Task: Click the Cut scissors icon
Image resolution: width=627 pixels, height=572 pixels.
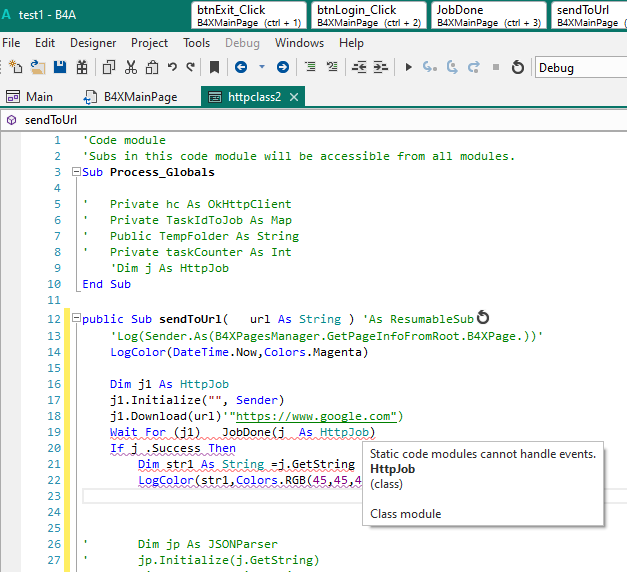Action: tap(131, 67)
